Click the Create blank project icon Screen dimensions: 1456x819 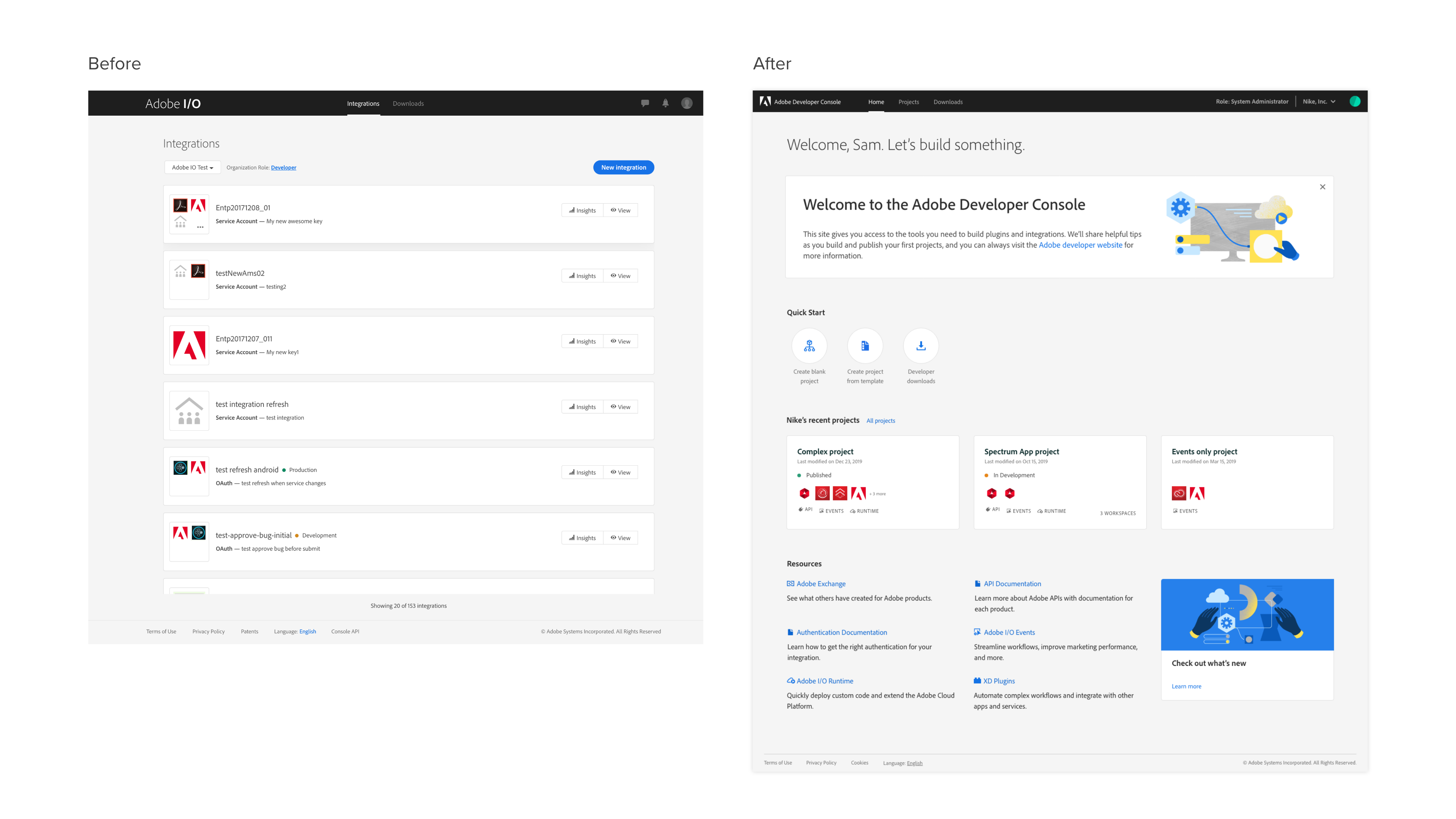810,346
